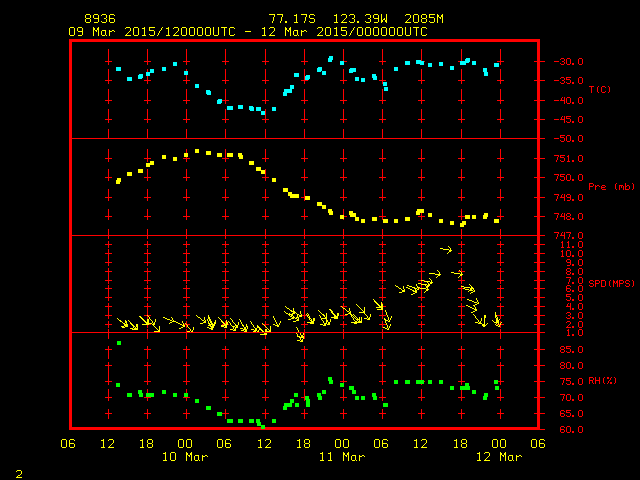The height and width of the screenshot is (480, 640).
Task: Click the -35.0 temperature tick label
Action: tap(568, 80)
